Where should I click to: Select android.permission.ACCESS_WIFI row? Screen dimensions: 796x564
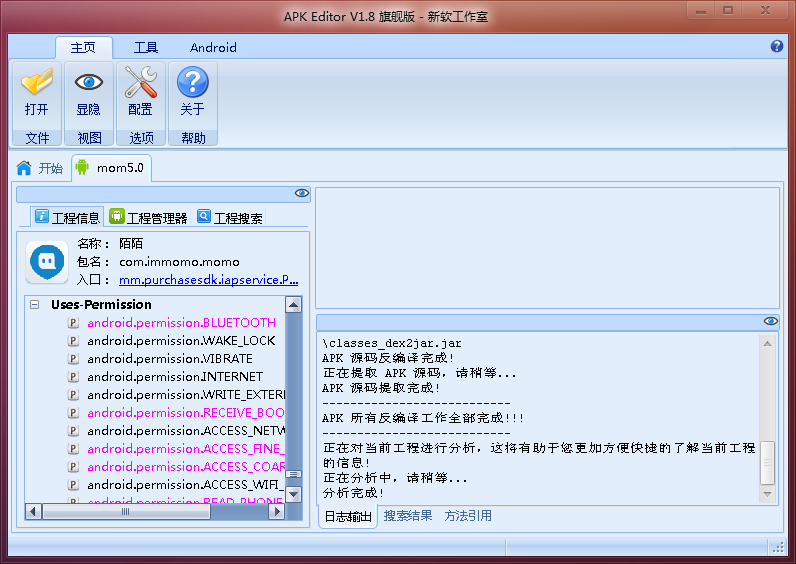tap(185, 485)
